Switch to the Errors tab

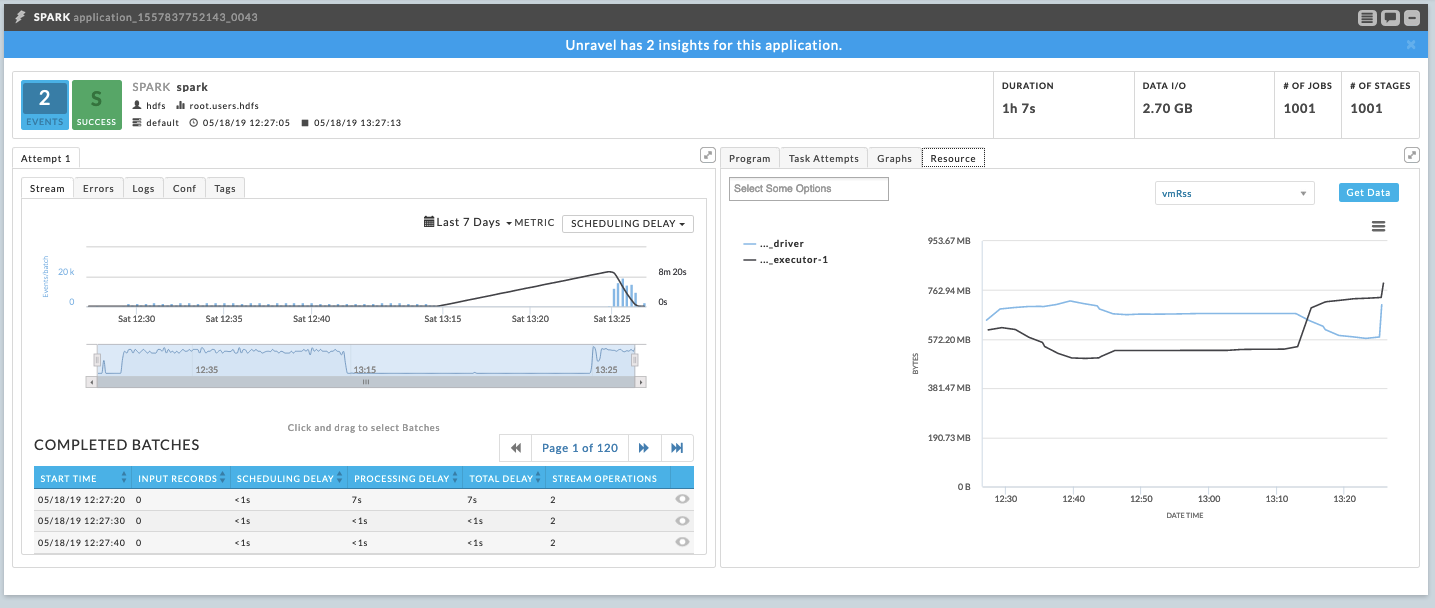click(98, 188)
